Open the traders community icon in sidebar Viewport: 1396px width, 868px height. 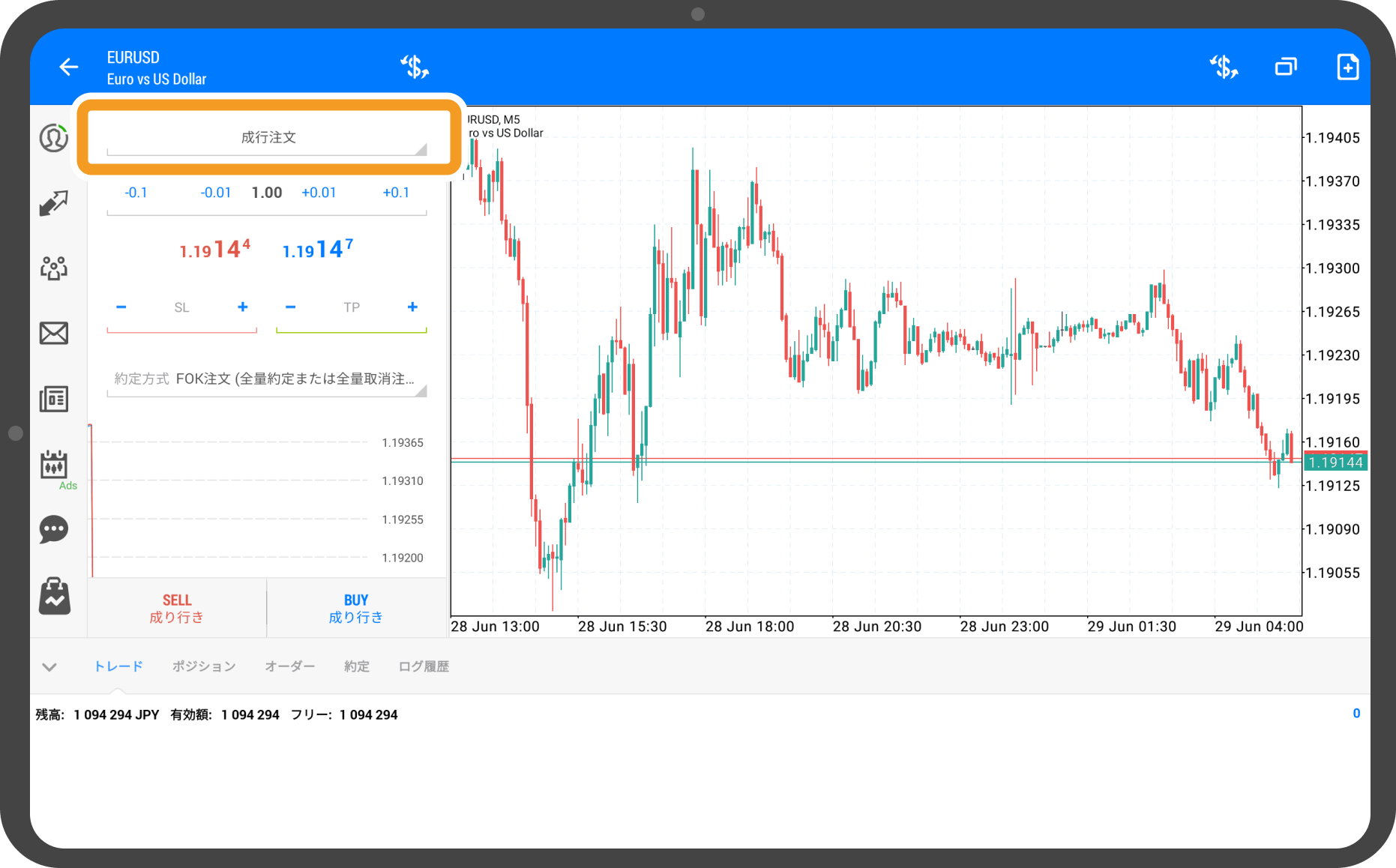click(54, 268)
